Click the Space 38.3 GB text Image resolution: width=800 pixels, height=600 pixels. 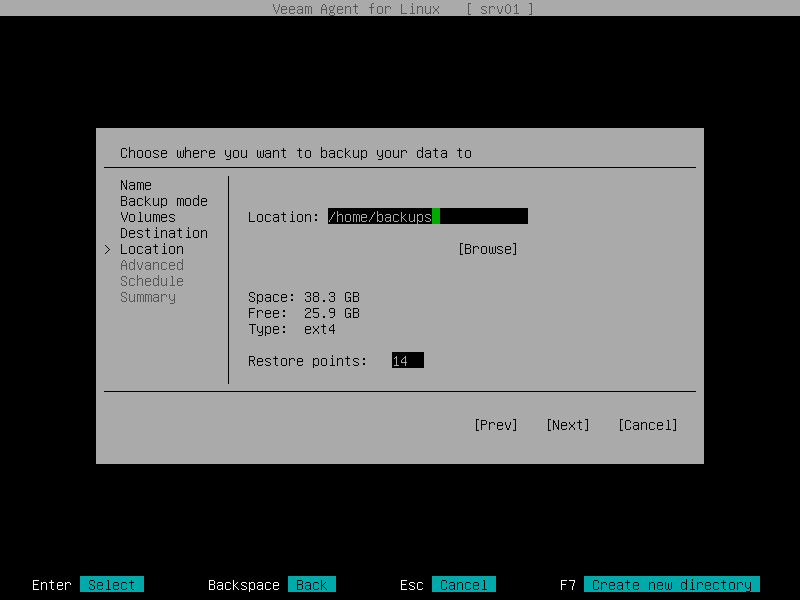pos(304,297)
